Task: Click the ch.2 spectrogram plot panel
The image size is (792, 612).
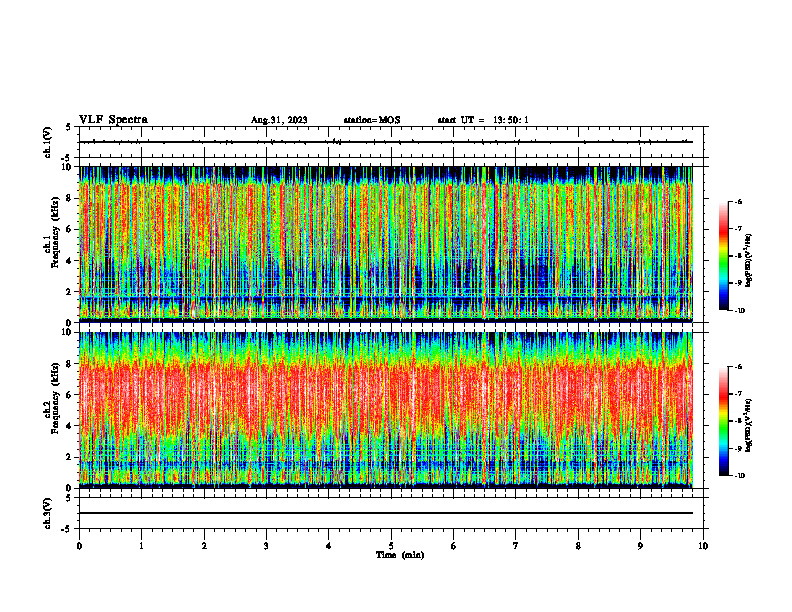Action: 386,410
